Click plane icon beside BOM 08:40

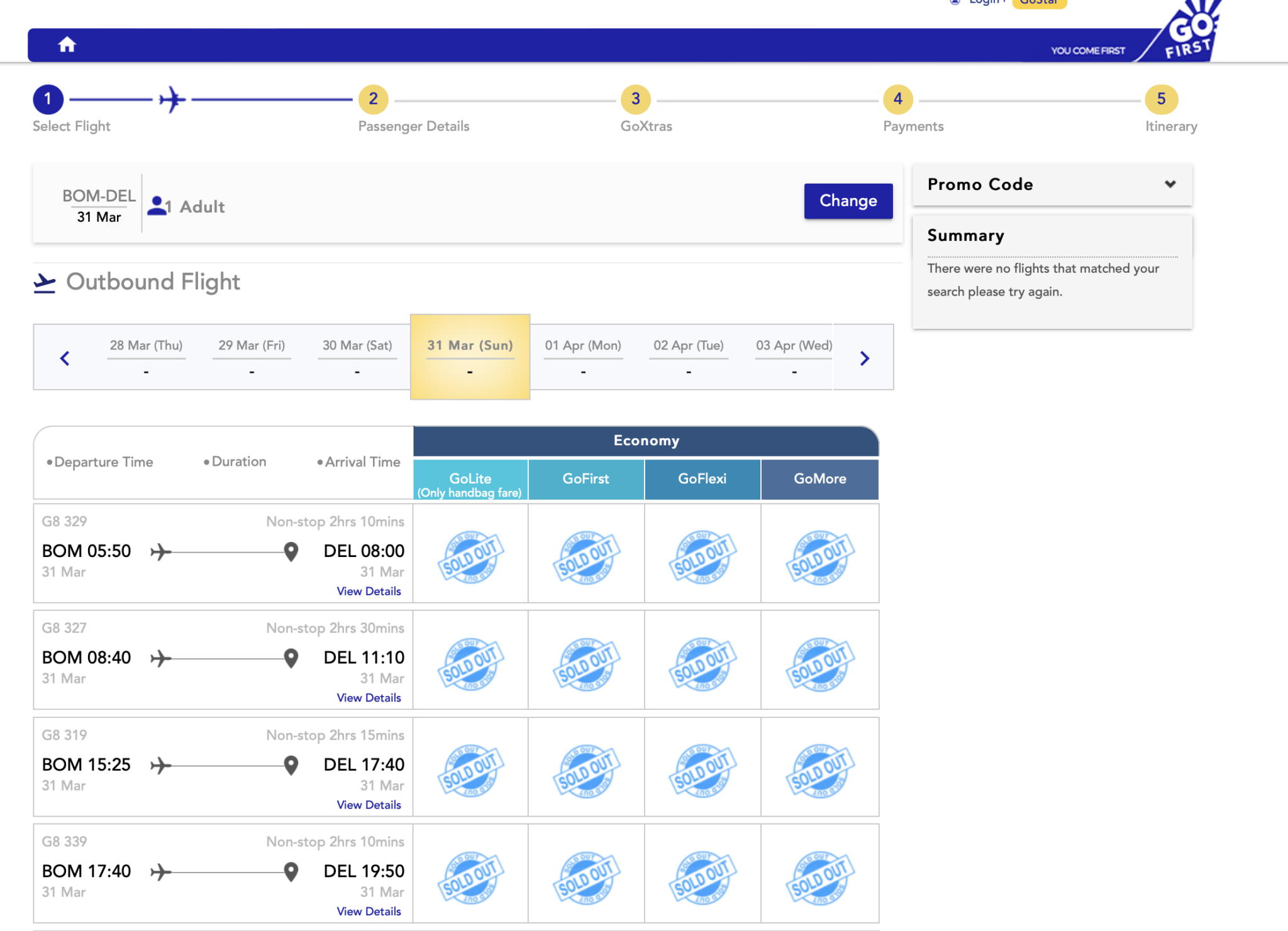point(161,658)
